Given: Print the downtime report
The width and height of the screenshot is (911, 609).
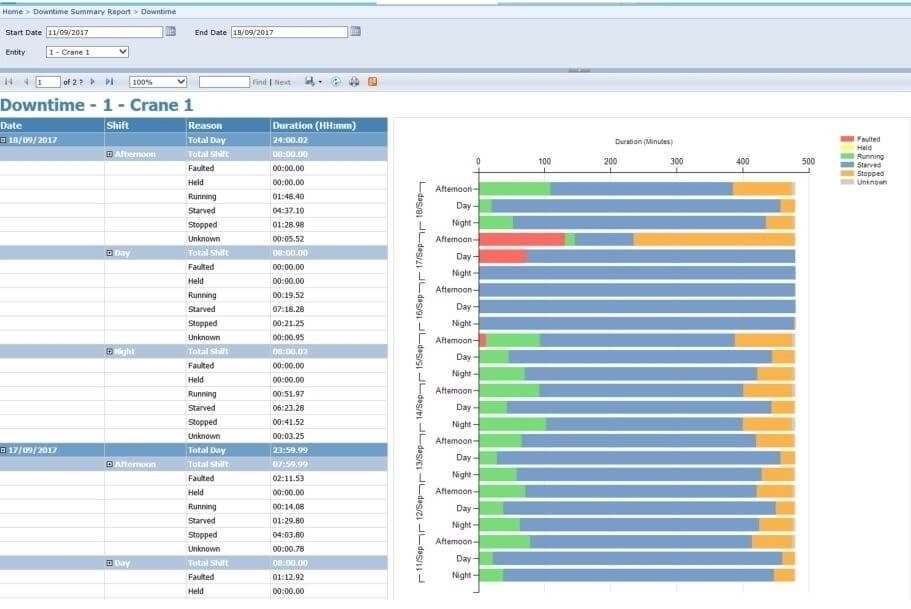Looking at the screenshot, I should point(354,82).
